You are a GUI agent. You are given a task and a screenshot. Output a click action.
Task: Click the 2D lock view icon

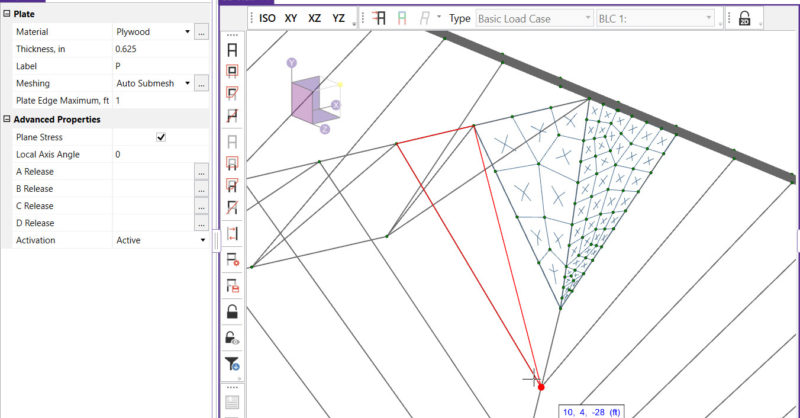tap(744, 18)
